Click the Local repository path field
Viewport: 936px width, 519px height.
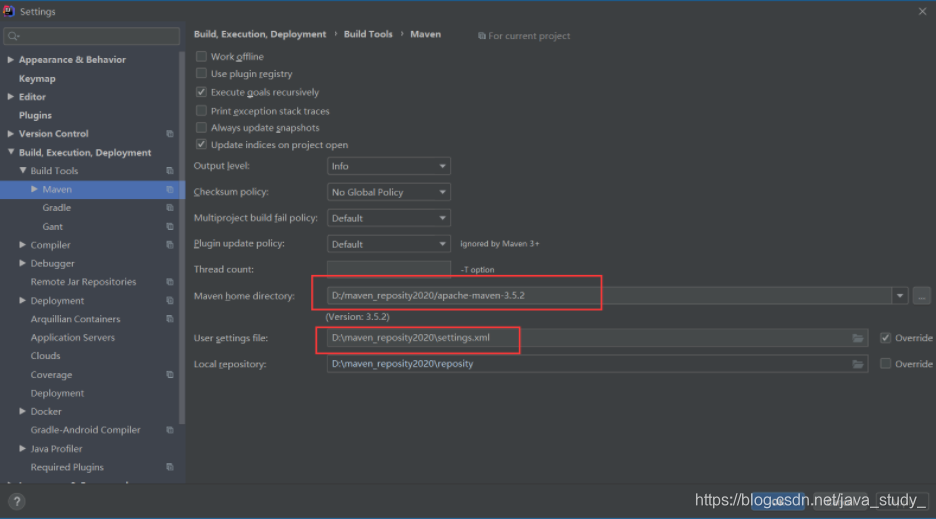[597, 364]
